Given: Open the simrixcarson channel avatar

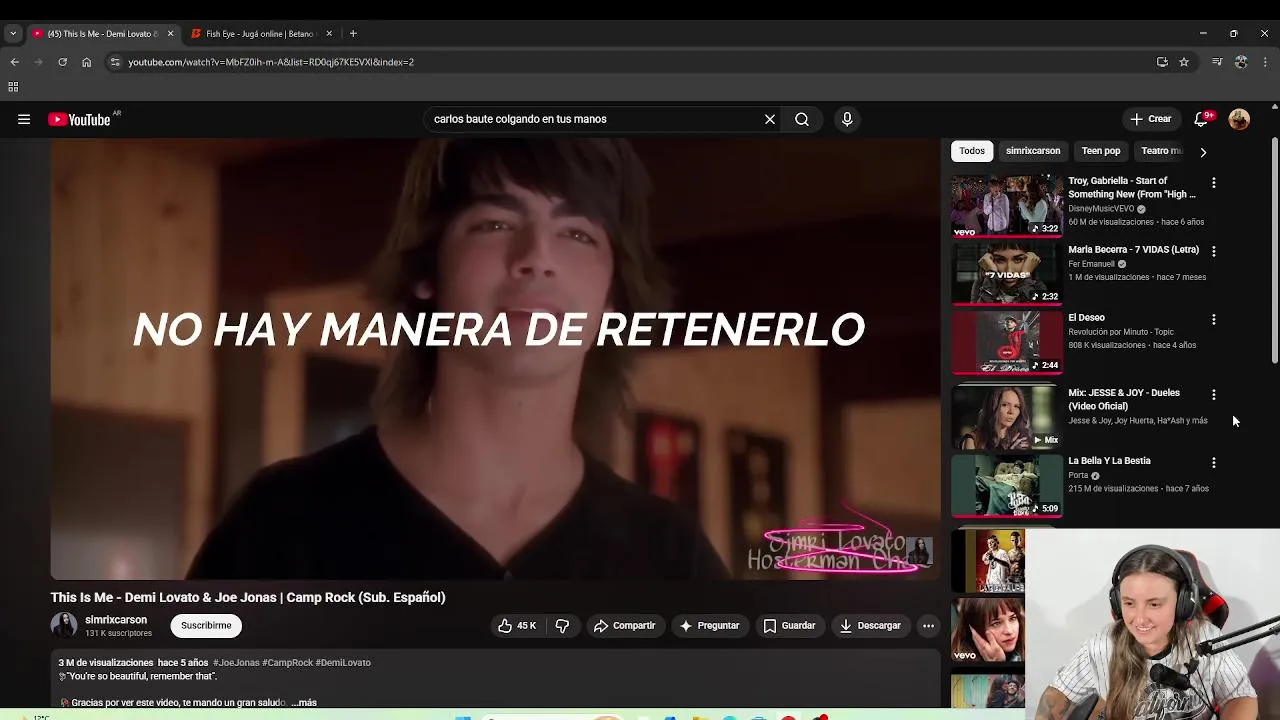Looking at the screenshot, I should pos(64,626).
